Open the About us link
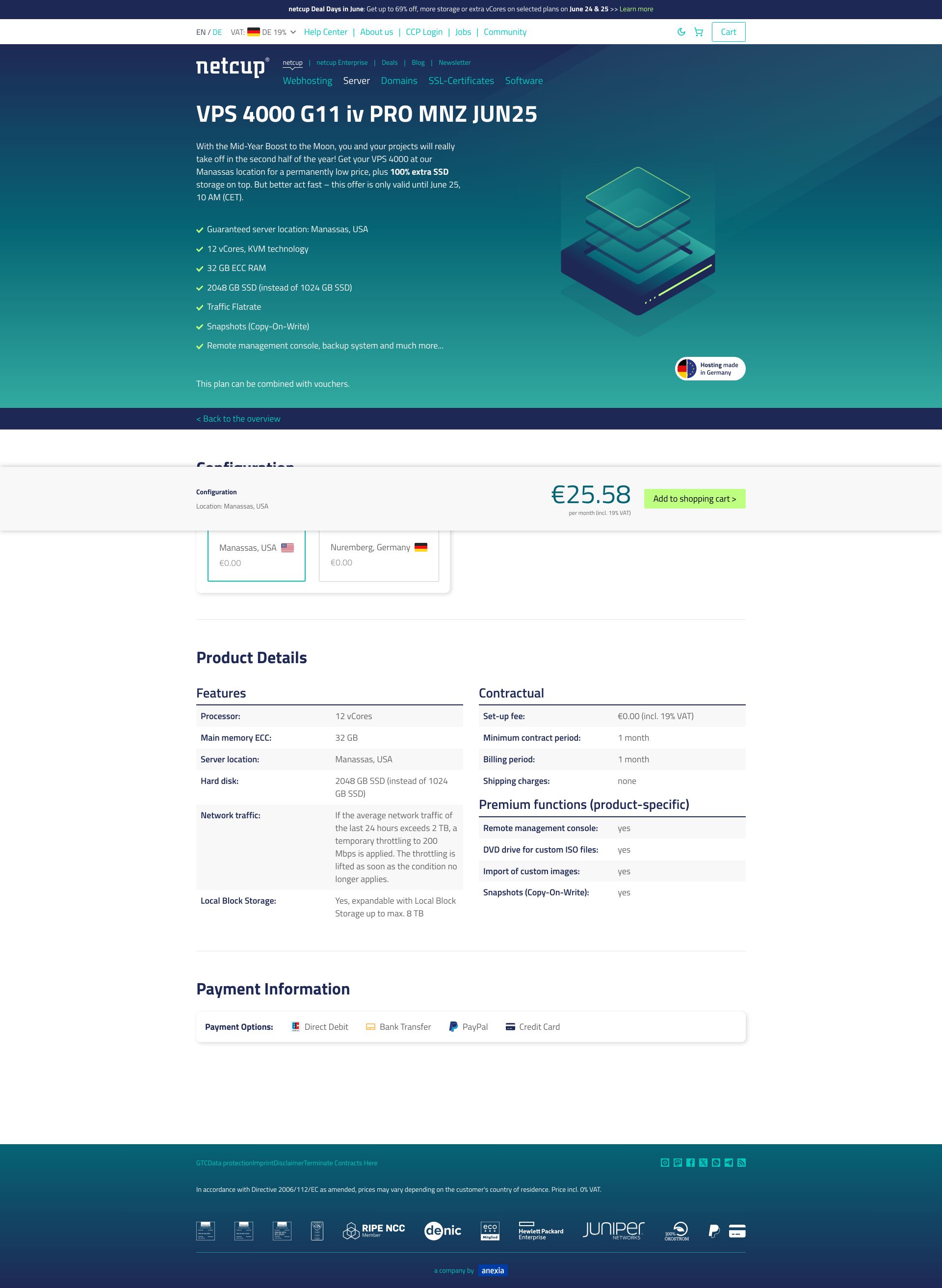Screen dimensions: 942x1288 pos(376,32)
